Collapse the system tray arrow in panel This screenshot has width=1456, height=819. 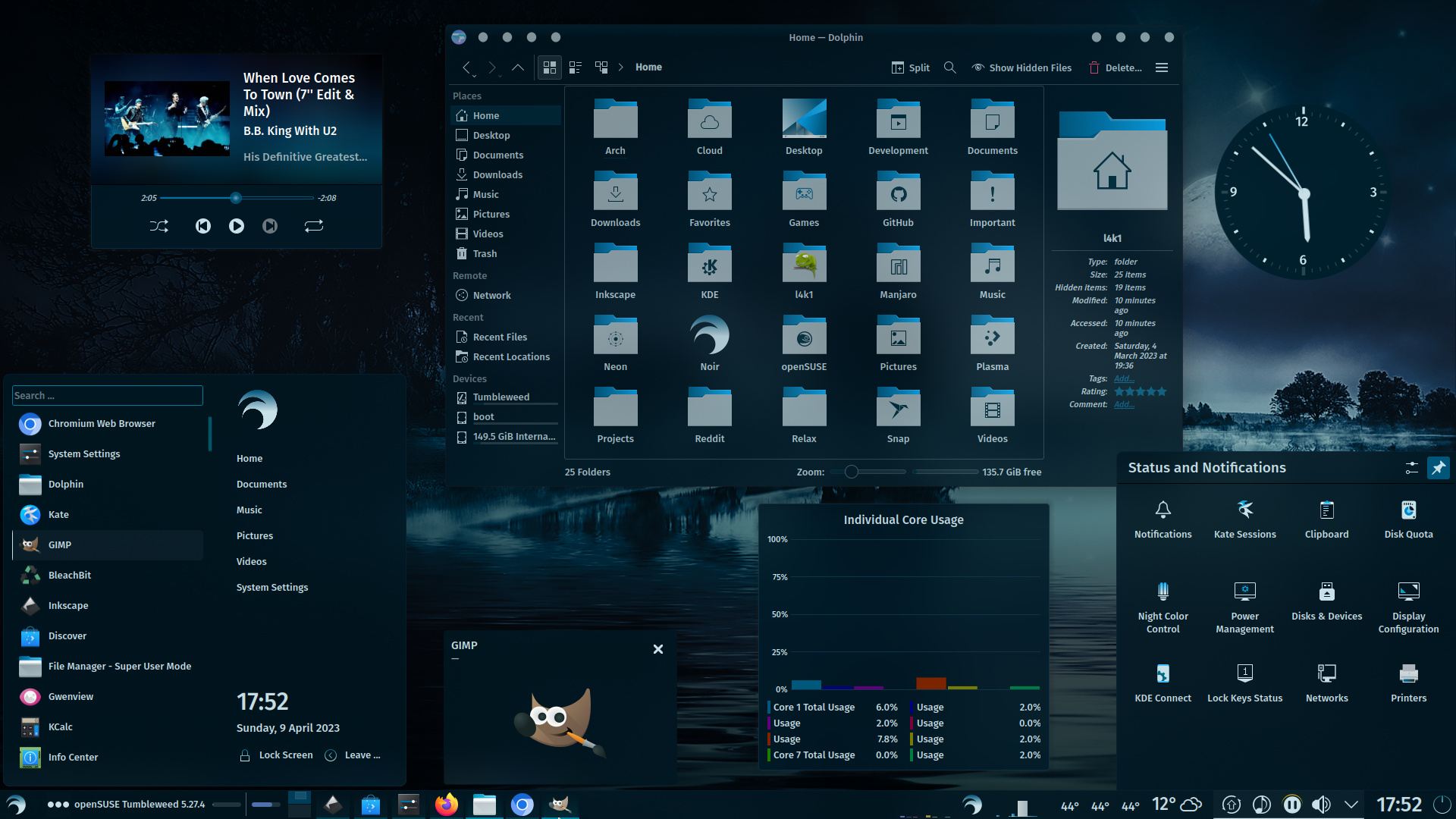coord(1351,805)
